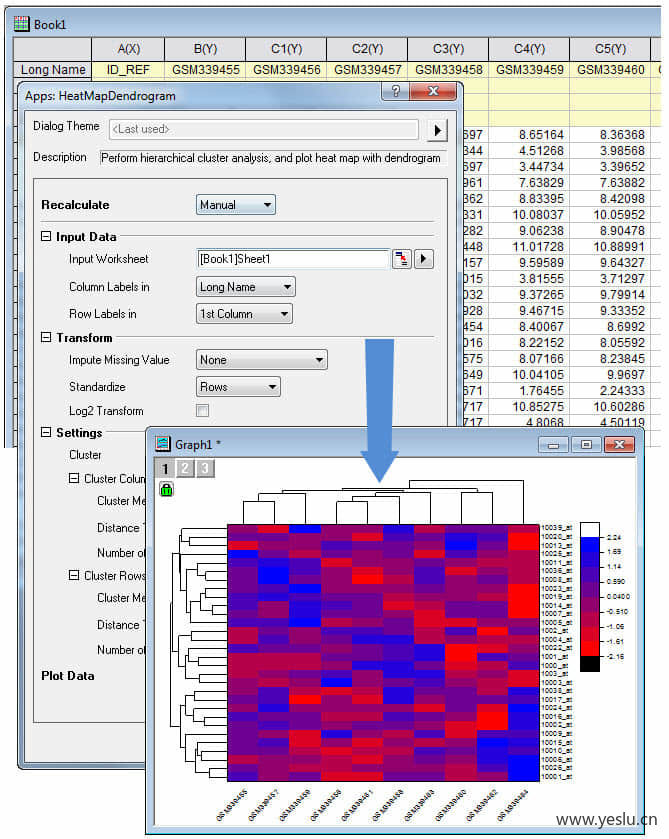Open the Row Labels in dropdown

pyautogui.click(x=244, y=314)
